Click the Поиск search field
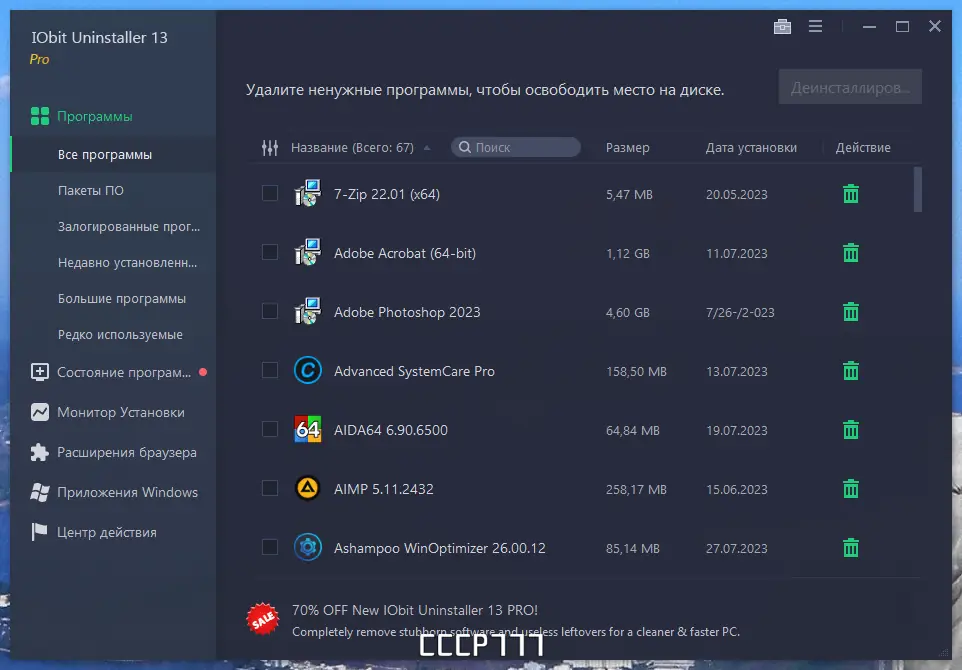 click(515, 147)
